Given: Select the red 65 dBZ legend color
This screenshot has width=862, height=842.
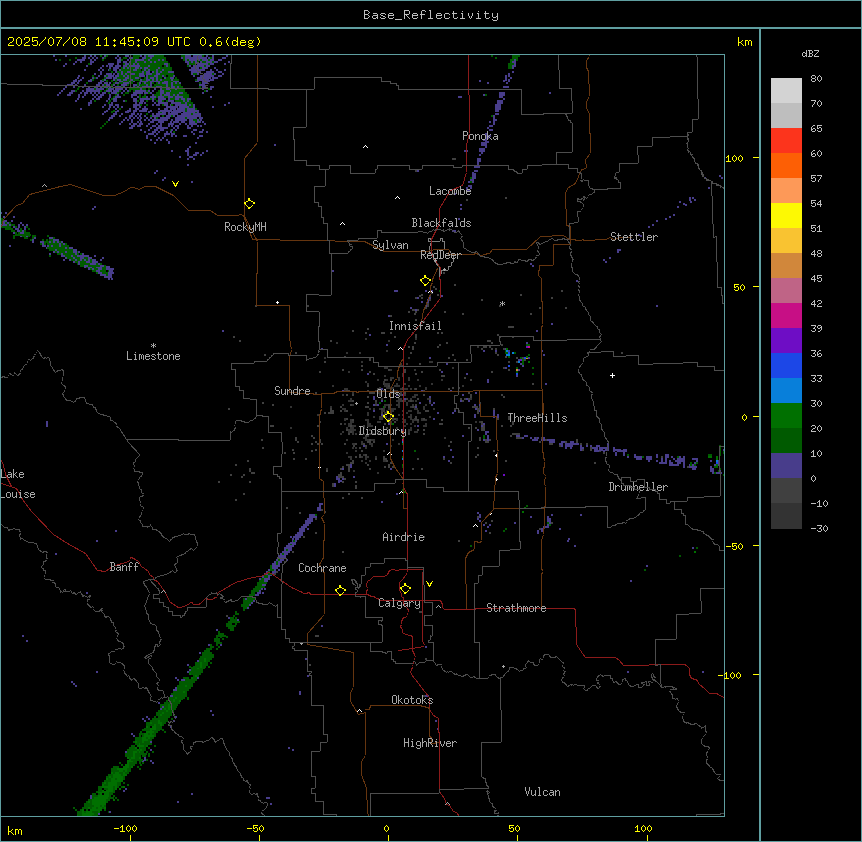Looking at the screenshot, I should click(x=786, y=140).
